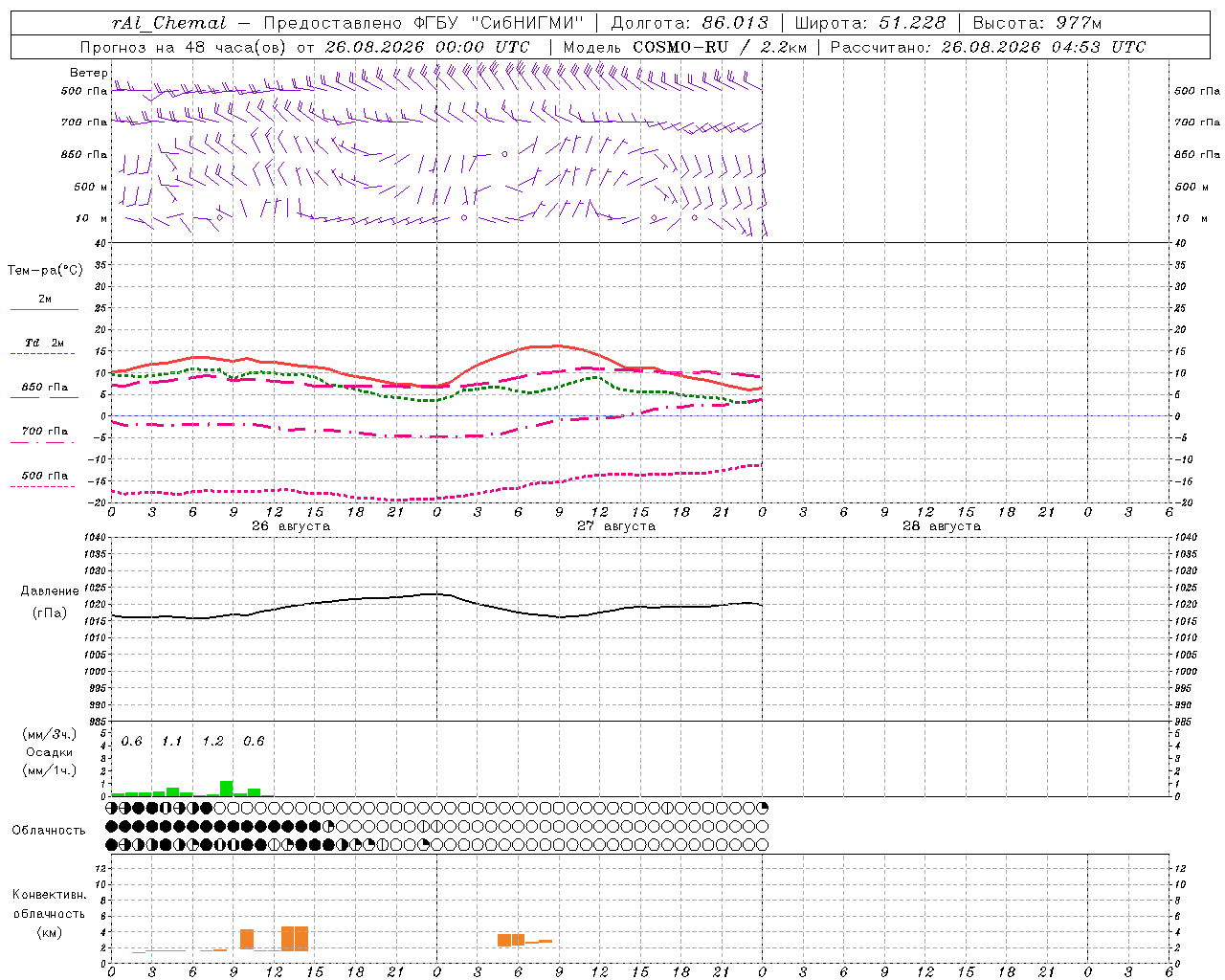
Task: Select the 500 гПа temperature legend entry
Action: (x=44, y=479)
